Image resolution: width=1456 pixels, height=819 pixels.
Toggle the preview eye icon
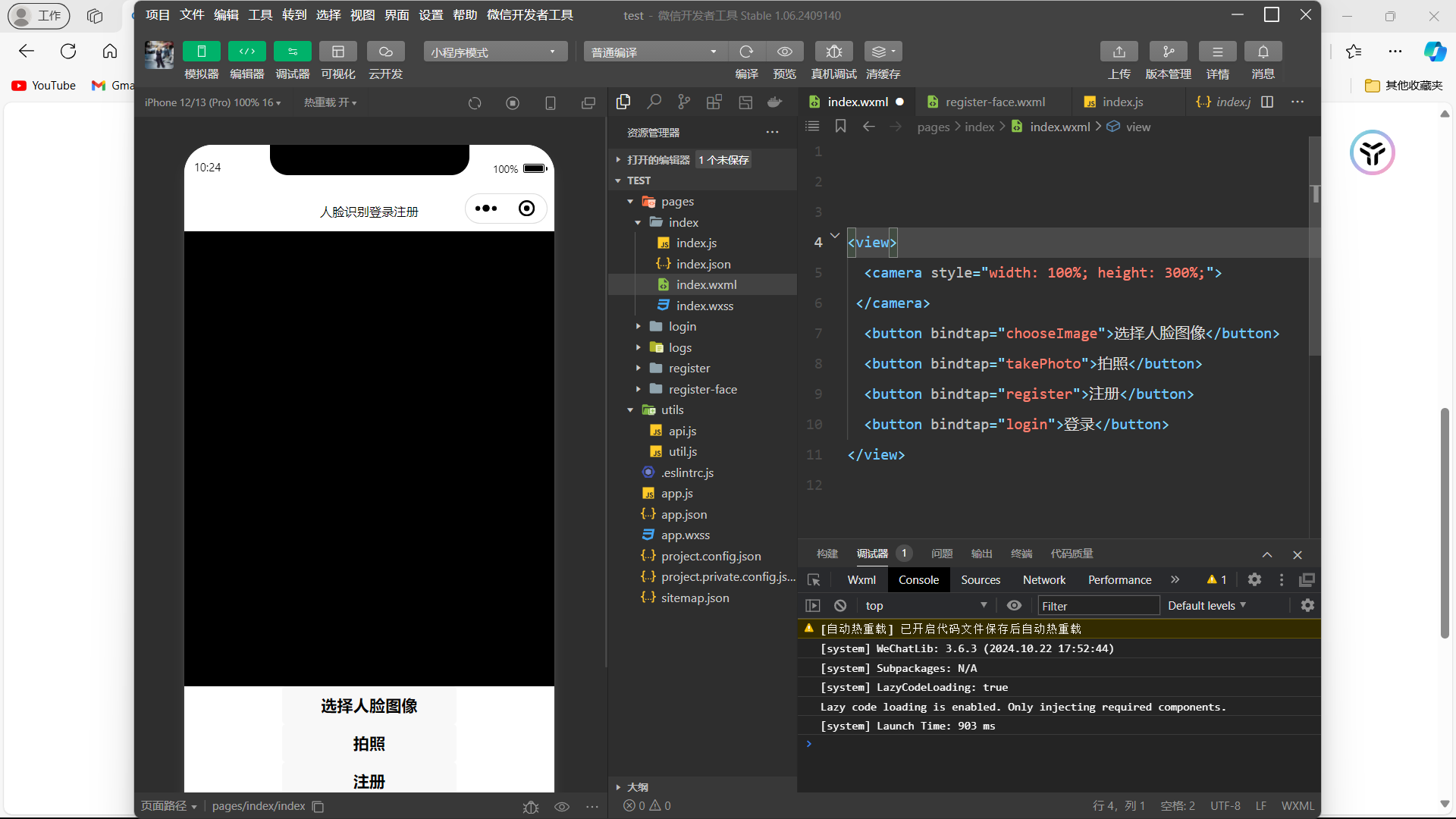point(785,52)
